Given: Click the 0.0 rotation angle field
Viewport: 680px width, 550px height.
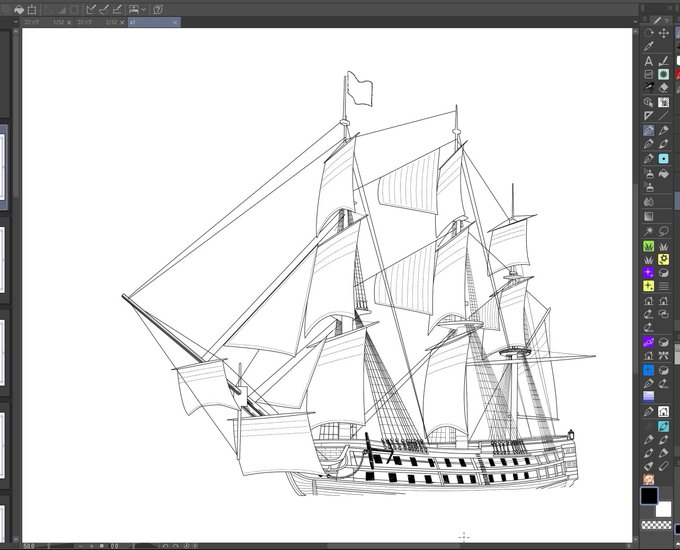Looking at the screenshot, I should (x=115, y=546).
